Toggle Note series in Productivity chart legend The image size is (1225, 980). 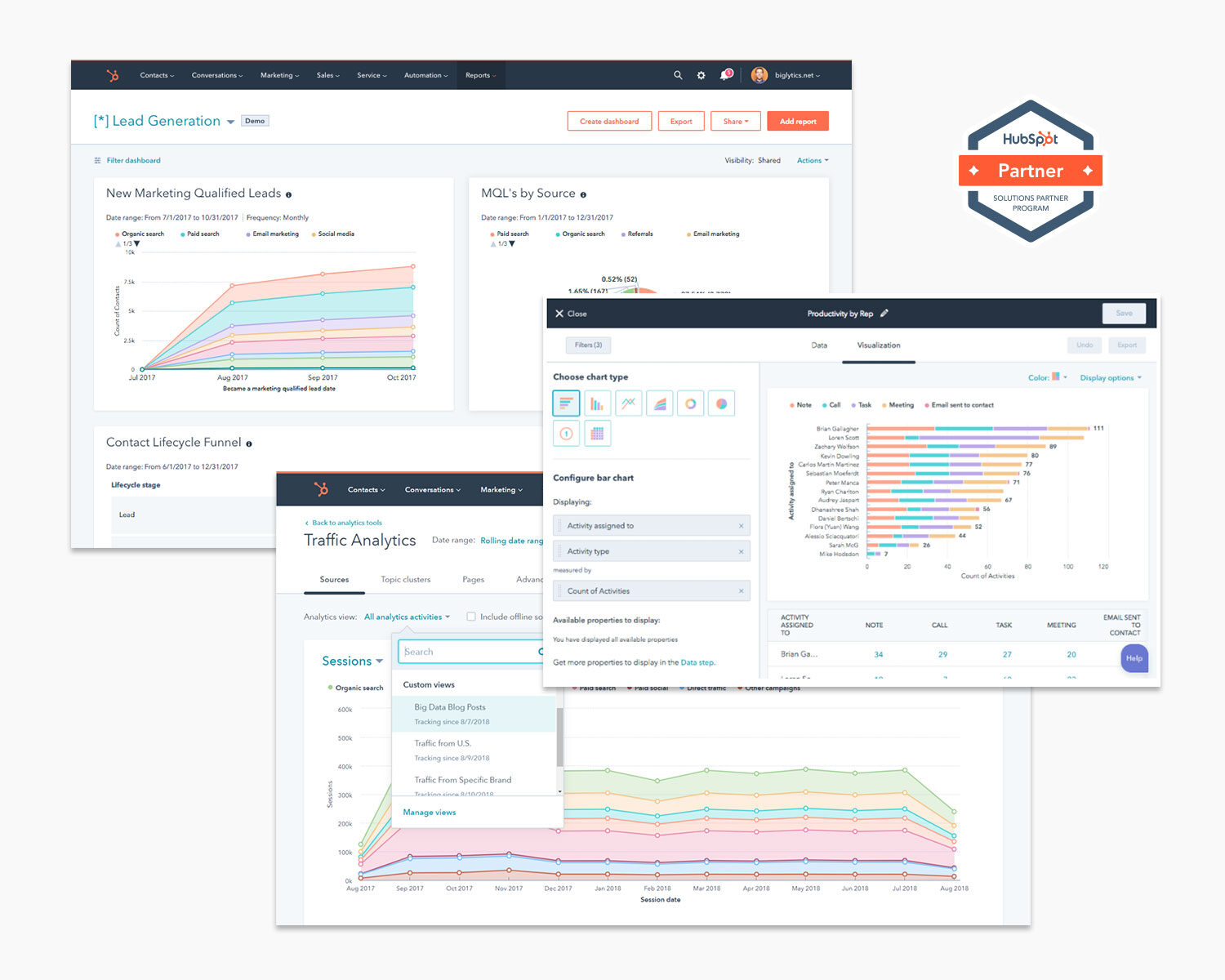pos(800,405)
